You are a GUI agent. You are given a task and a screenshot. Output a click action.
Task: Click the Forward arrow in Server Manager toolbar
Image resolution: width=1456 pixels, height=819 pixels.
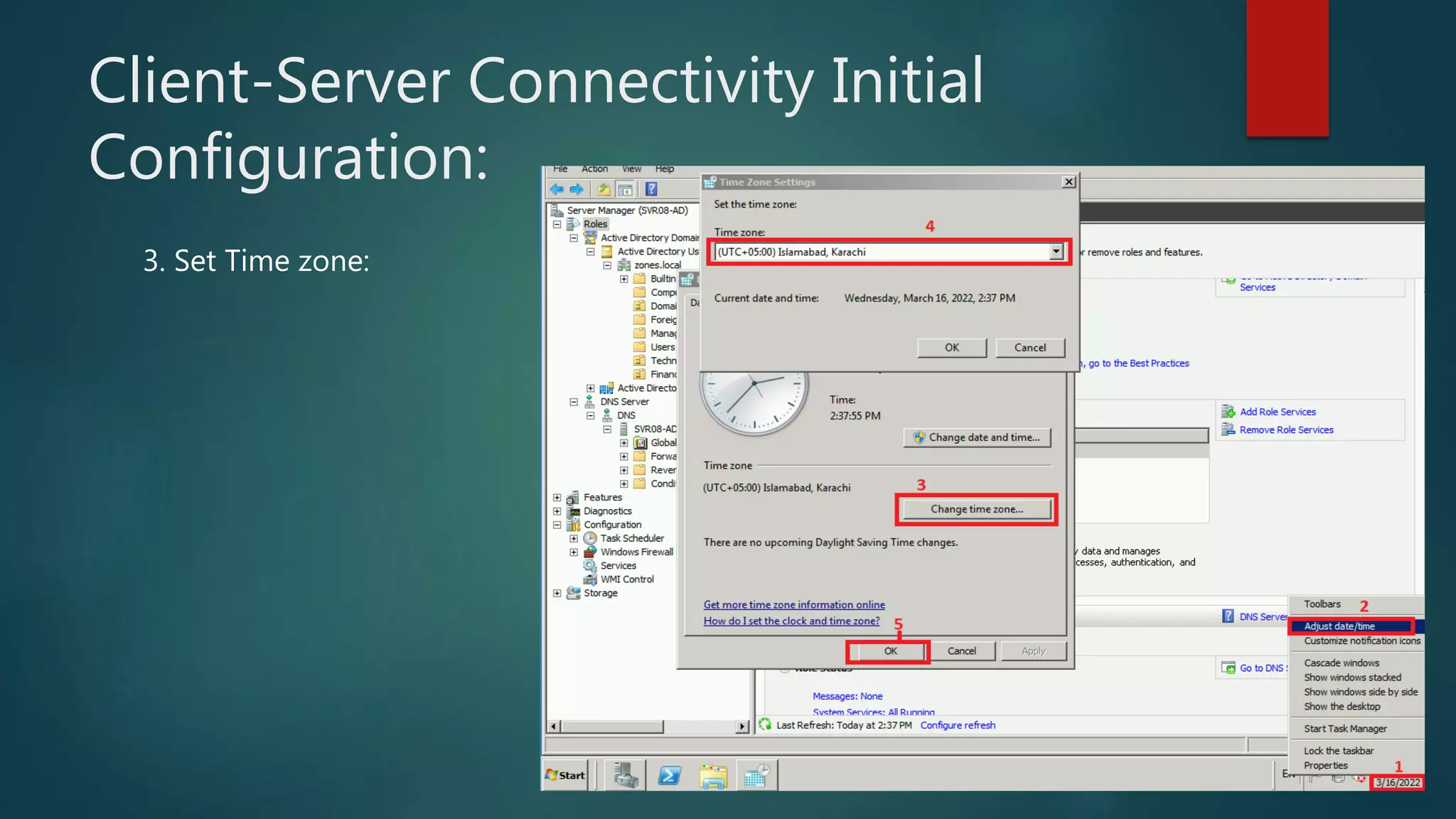tap(577, 189)
